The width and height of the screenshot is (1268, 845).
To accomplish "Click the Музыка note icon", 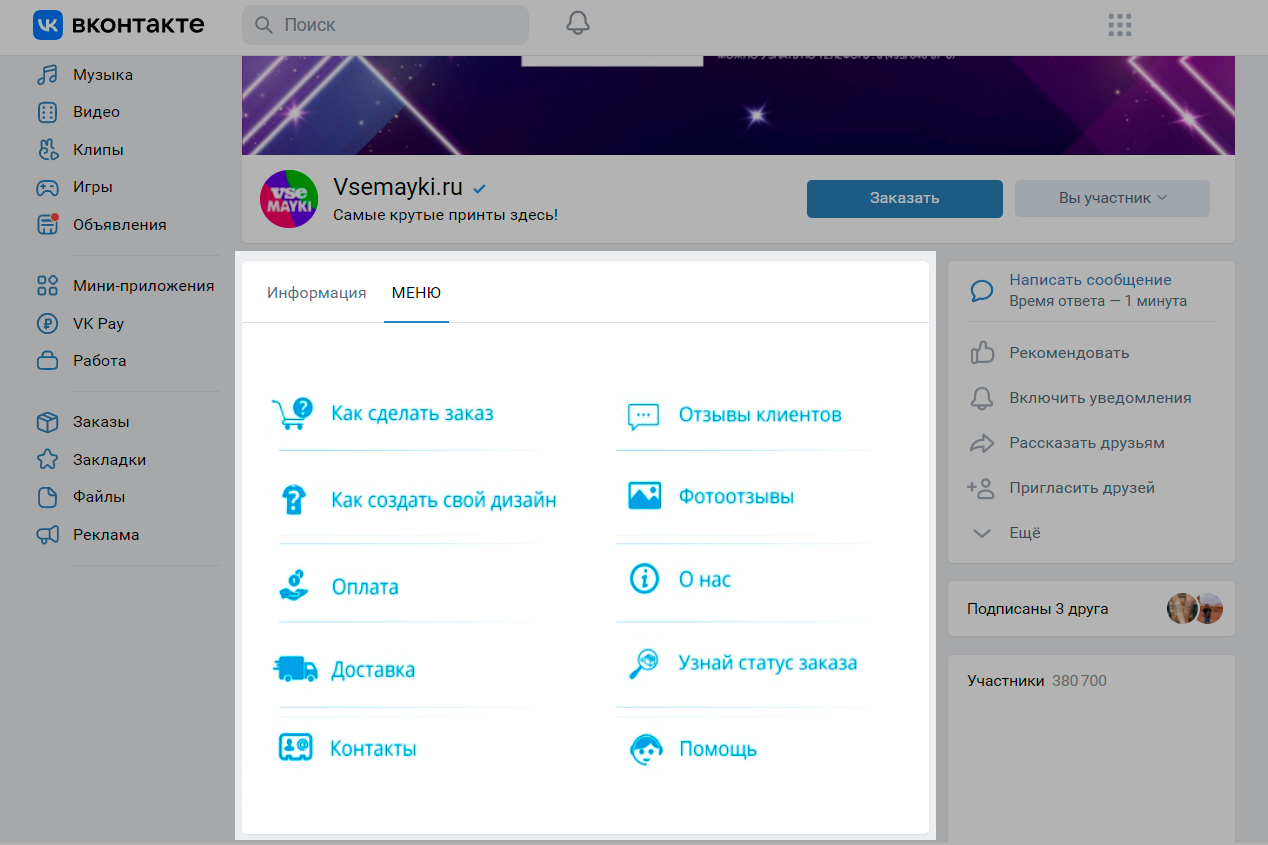I will (47, 75).
